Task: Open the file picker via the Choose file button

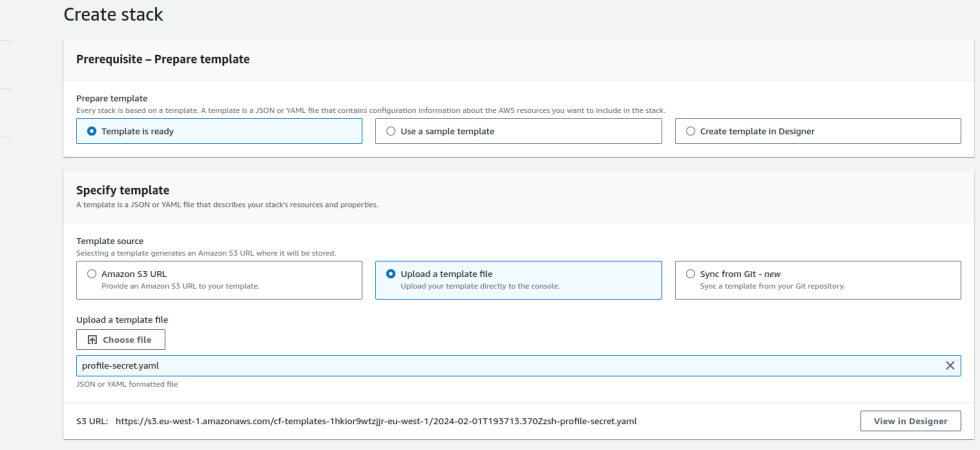Action: 121,340
